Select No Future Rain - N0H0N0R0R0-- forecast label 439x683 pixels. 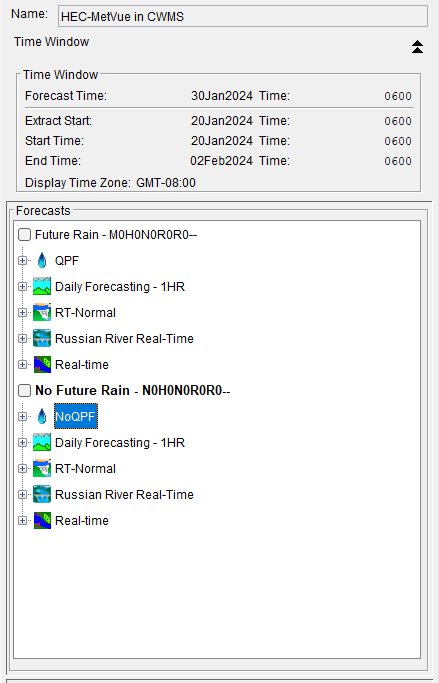[x=132, y=390]
